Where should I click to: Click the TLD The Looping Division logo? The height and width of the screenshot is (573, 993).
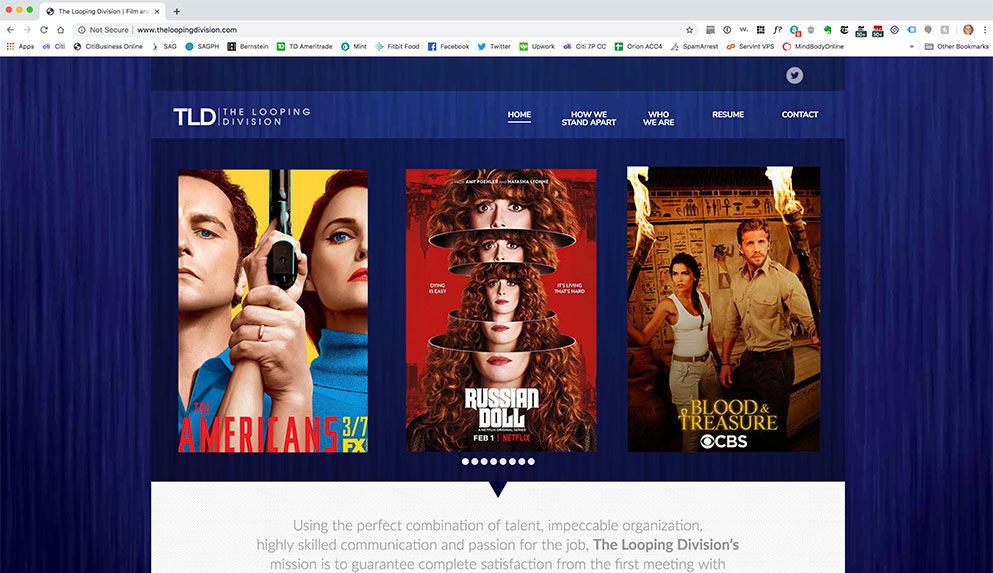pyautogui.click(x=242, y=116)
